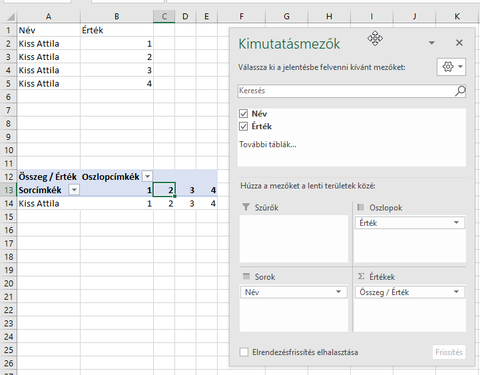Select Kiss Attila in row 2
This screenshot has width=480, height=375.
click(49, 44)
